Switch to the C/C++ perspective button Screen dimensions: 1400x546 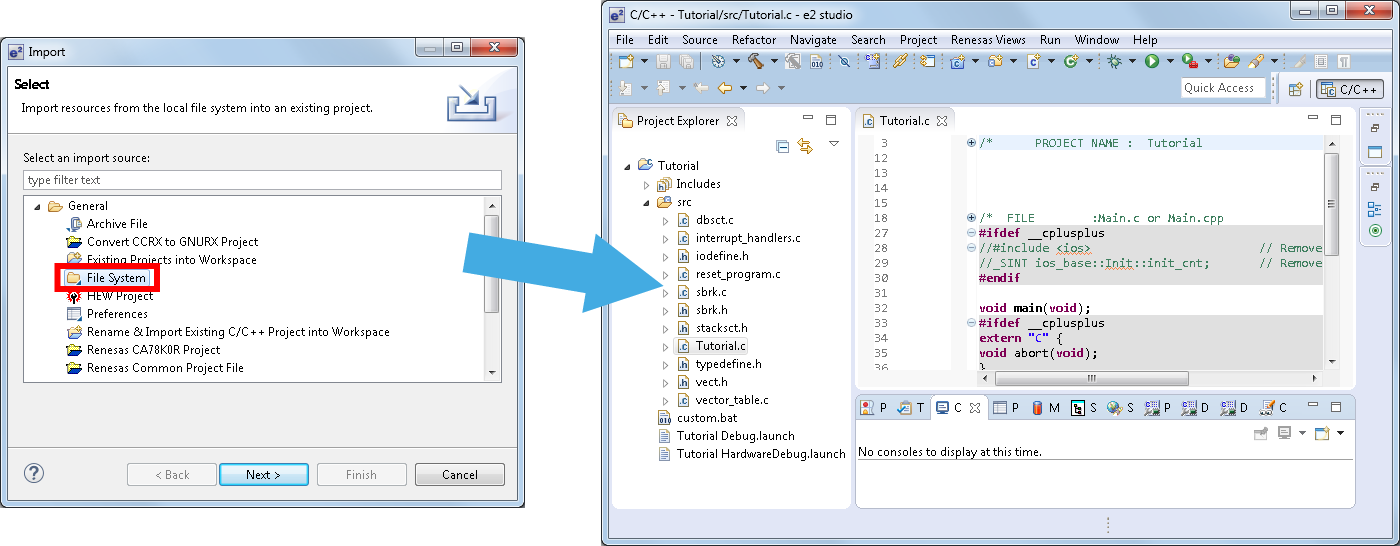click(x=1349, y=89)
